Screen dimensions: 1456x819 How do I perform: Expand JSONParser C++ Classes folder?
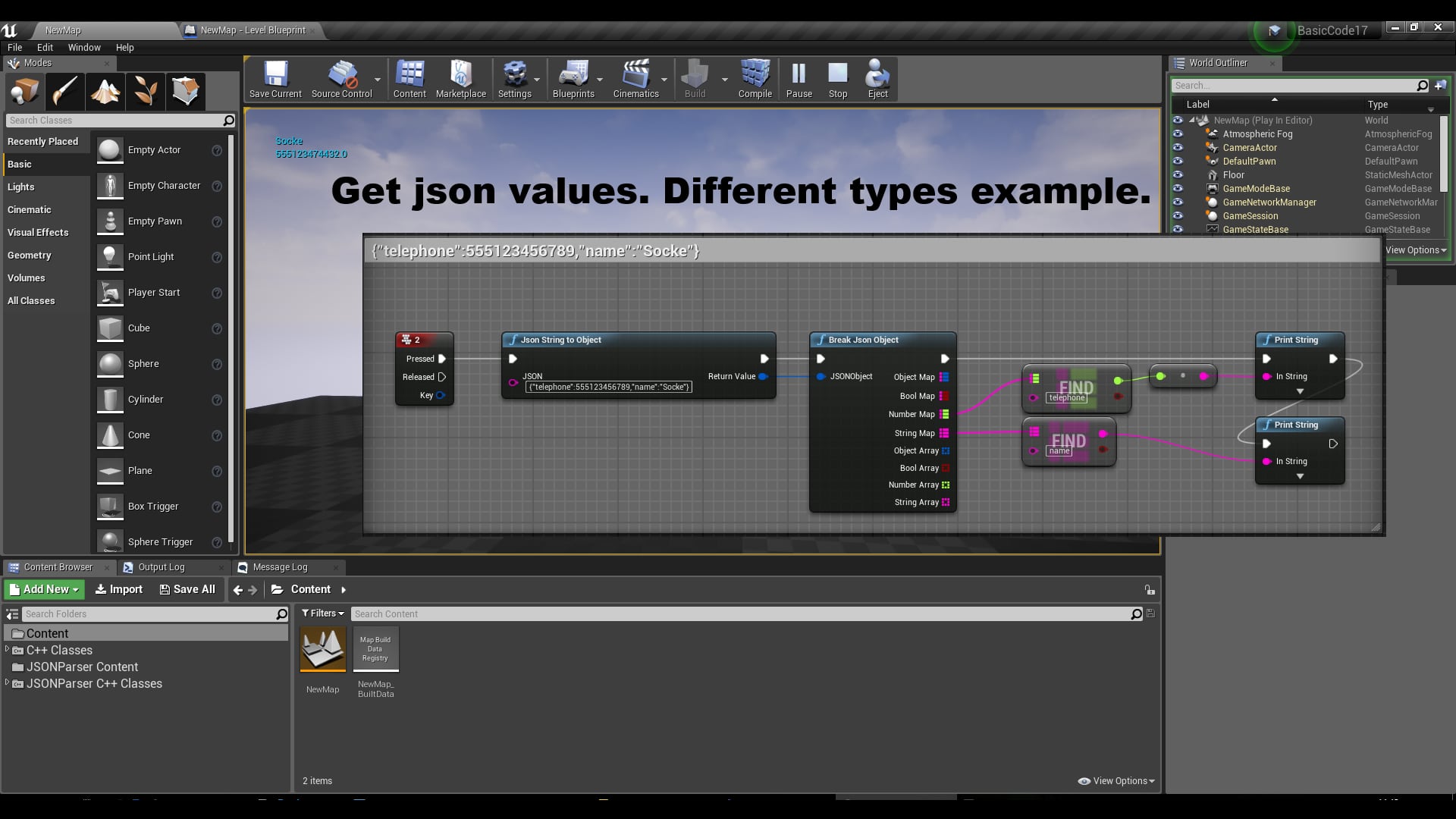8,683
